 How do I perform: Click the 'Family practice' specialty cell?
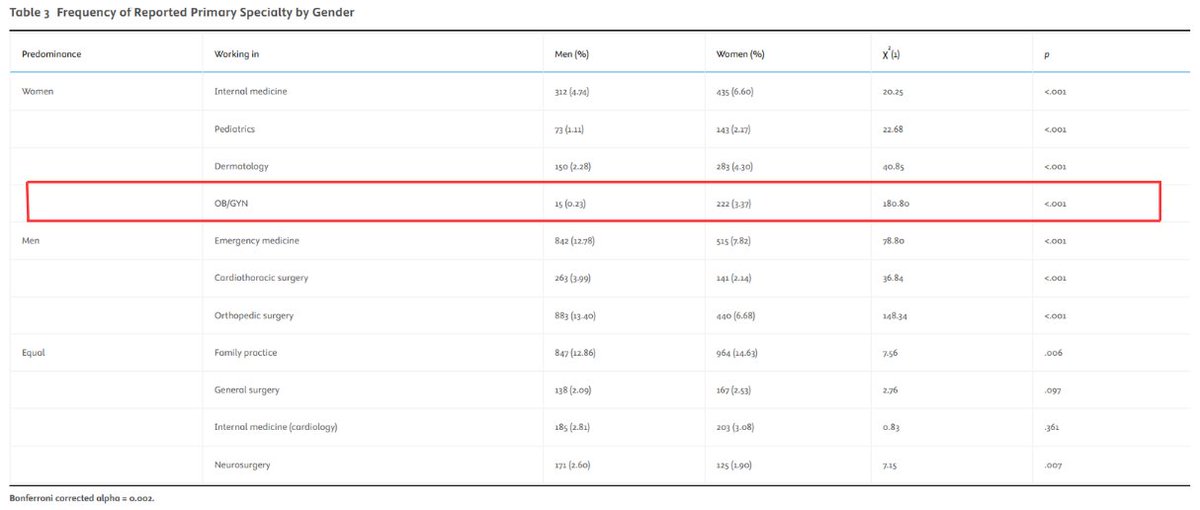pyautogui.click(x=246, y=353)
